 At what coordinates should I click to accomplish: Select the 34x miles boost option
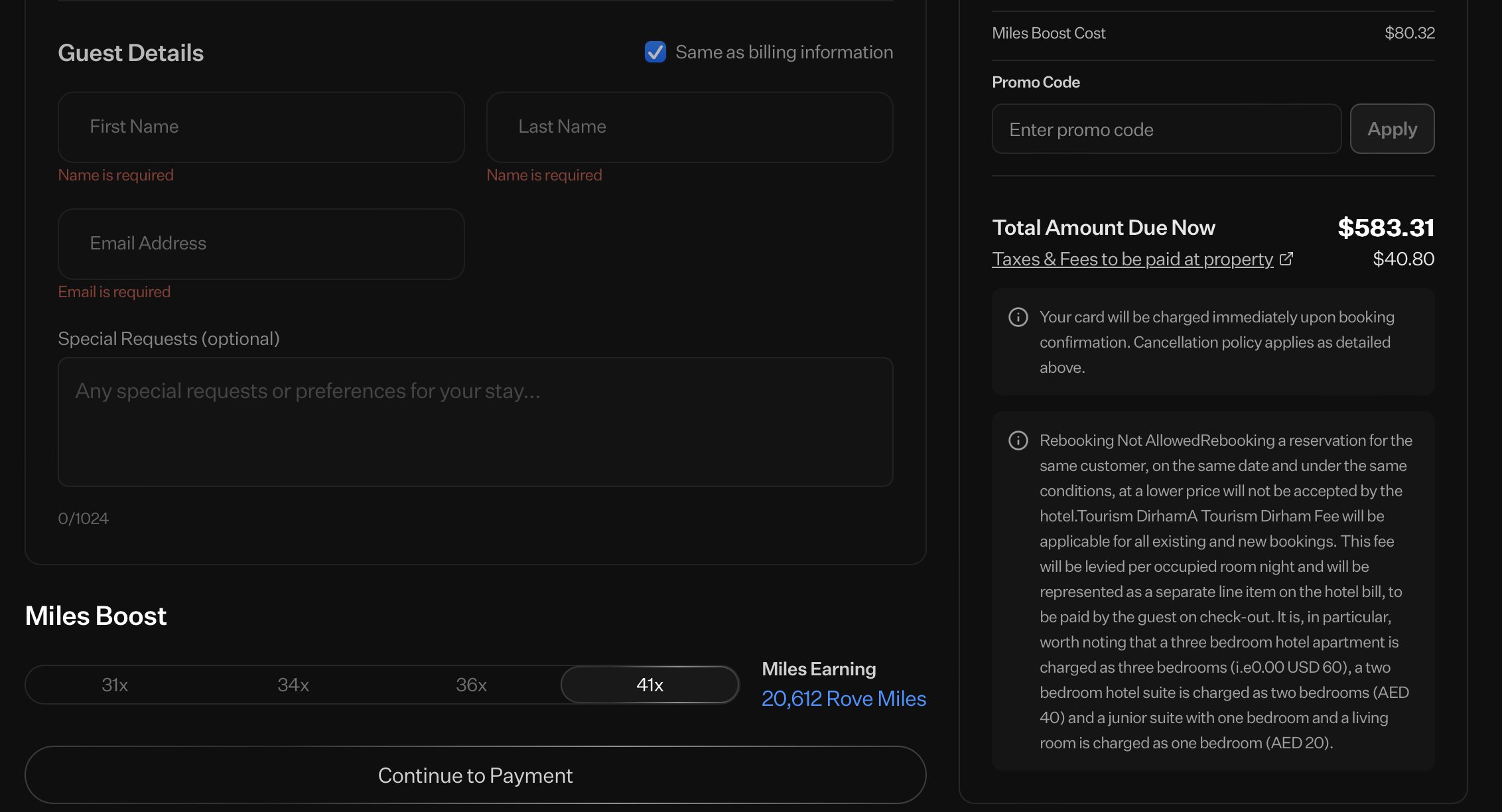point(292,684)
